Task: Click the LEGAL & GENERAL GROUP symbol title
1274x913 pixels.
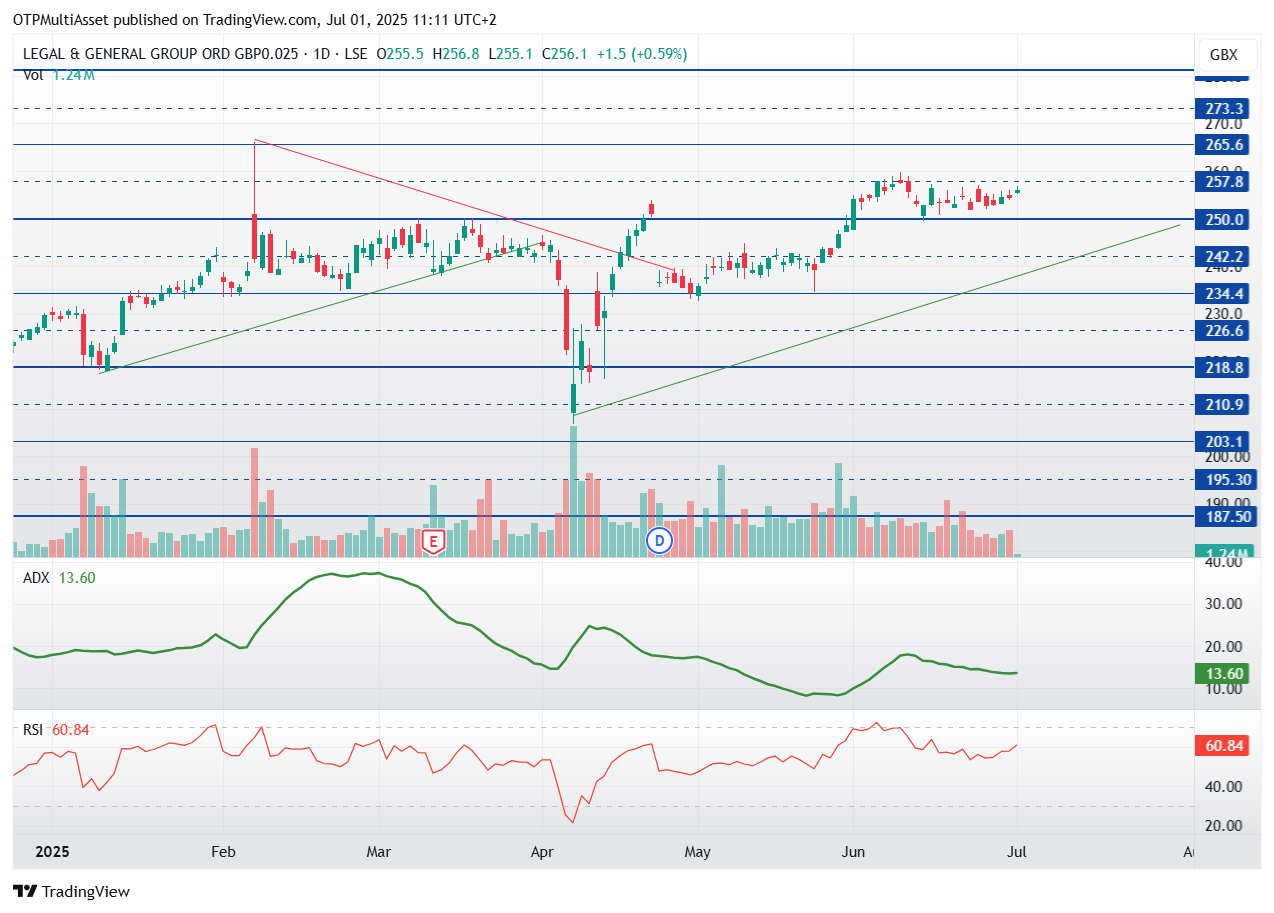Action: [x=160, y=54]
